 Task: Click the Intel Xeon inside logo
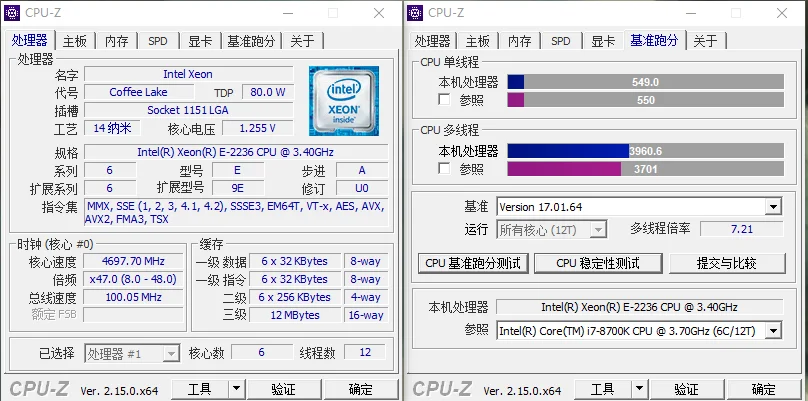coord(342,100)
